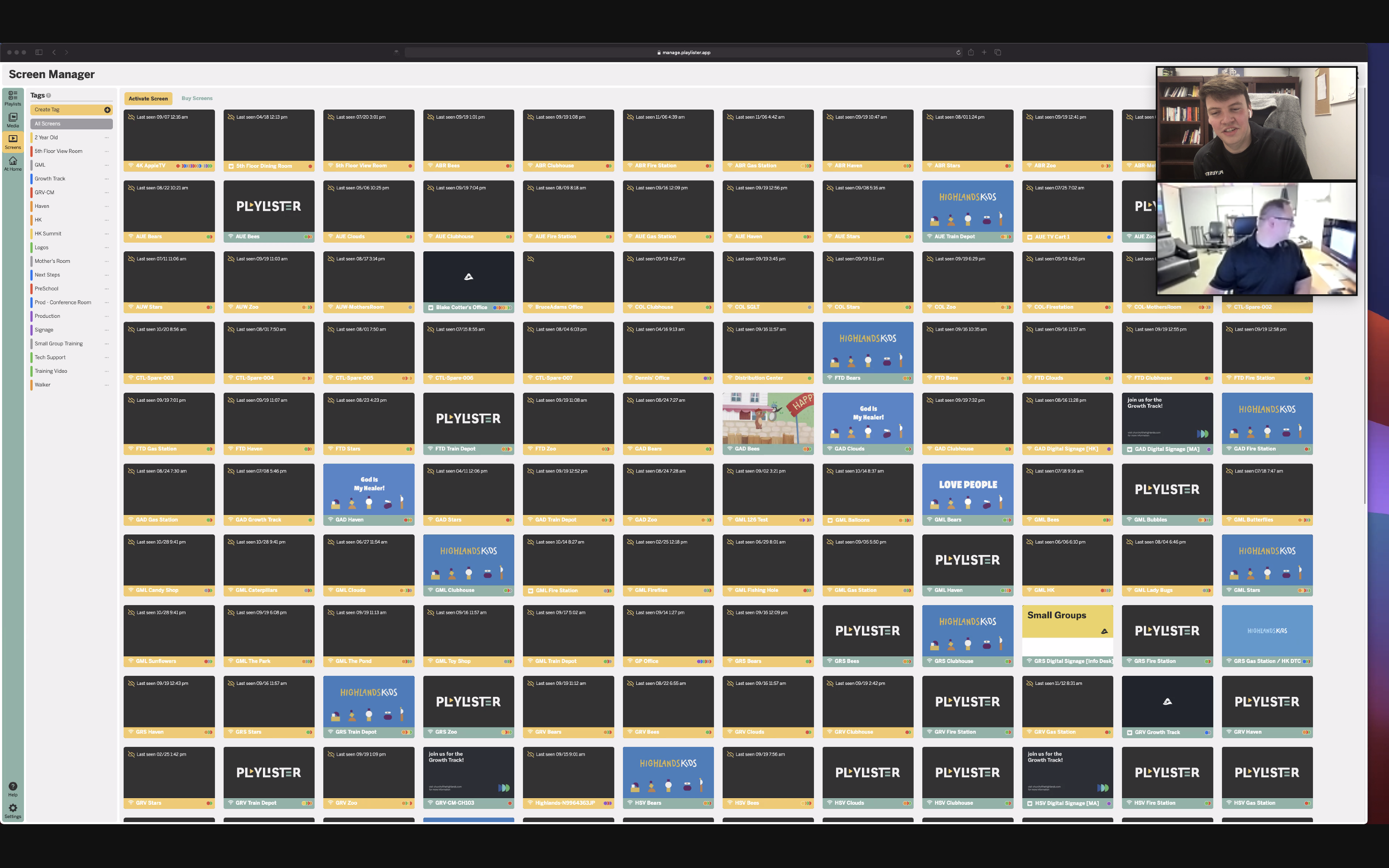Viewport: 1389px width, 868px height.
Task: Open the GML Clubhouse screen label
Action: (x=455, y=590)
